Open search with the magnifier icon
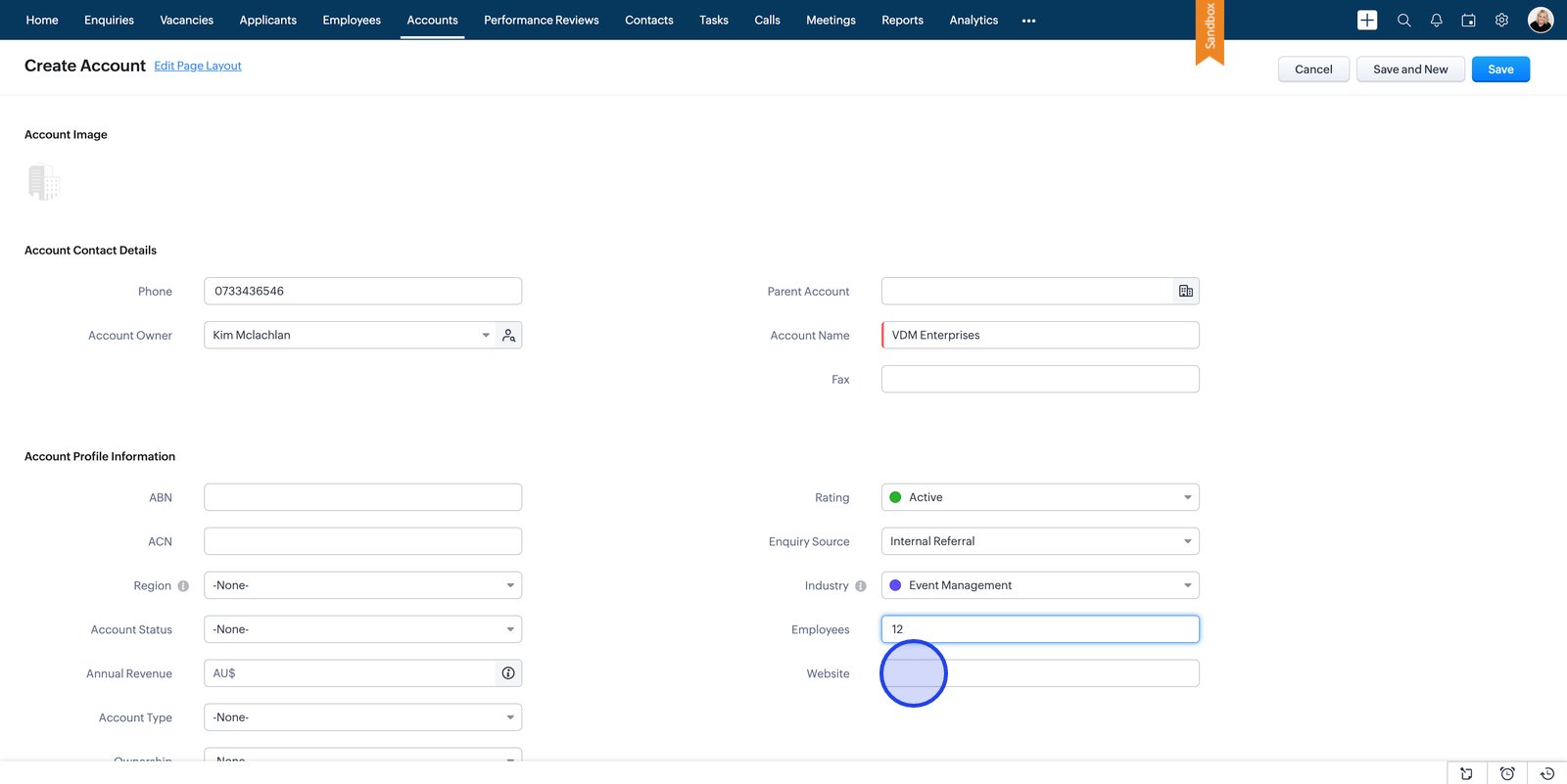 [x=1403, y=20]
